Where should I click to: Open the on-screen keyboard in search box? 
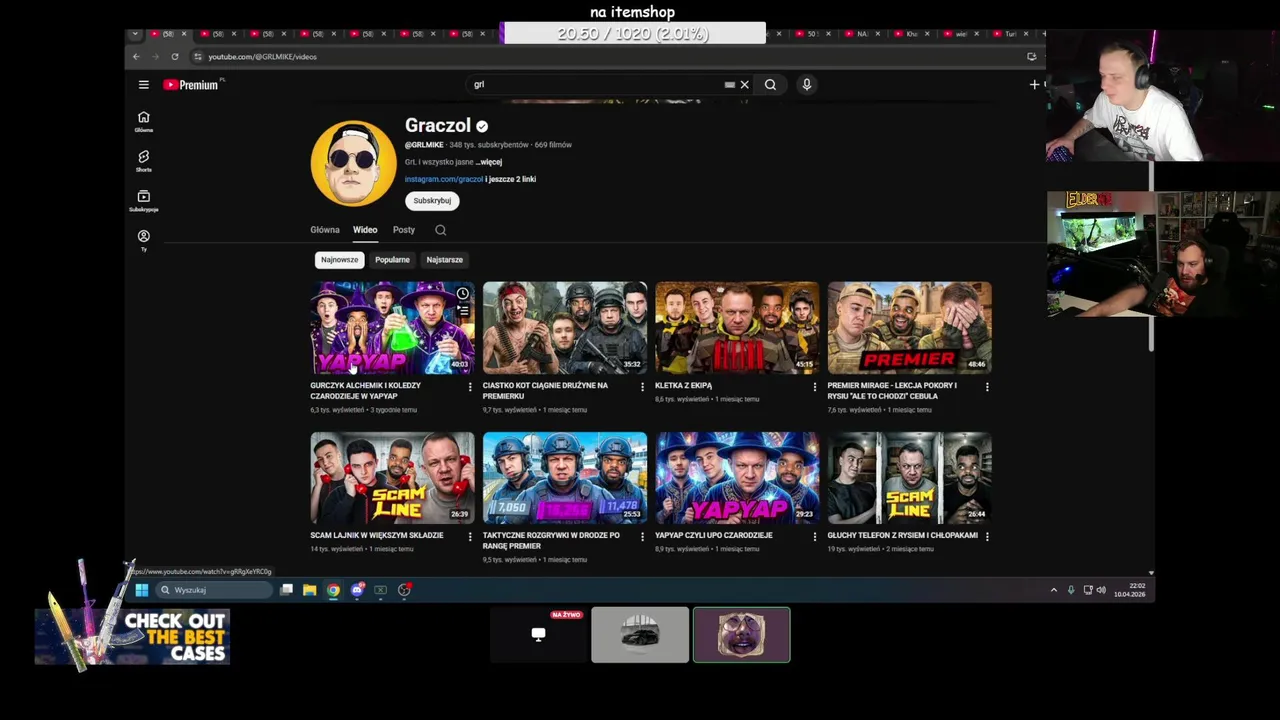730,85
